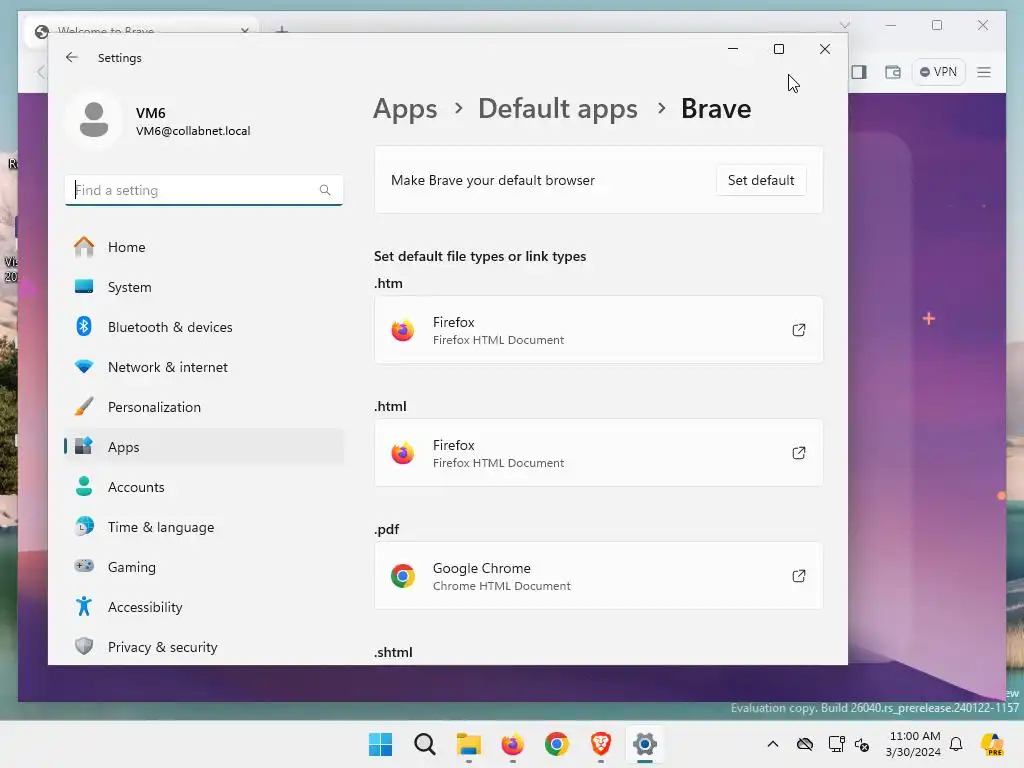Change the .htm Firefox default app
This screenshot has height=768, width=1024.
pos(598,330)
